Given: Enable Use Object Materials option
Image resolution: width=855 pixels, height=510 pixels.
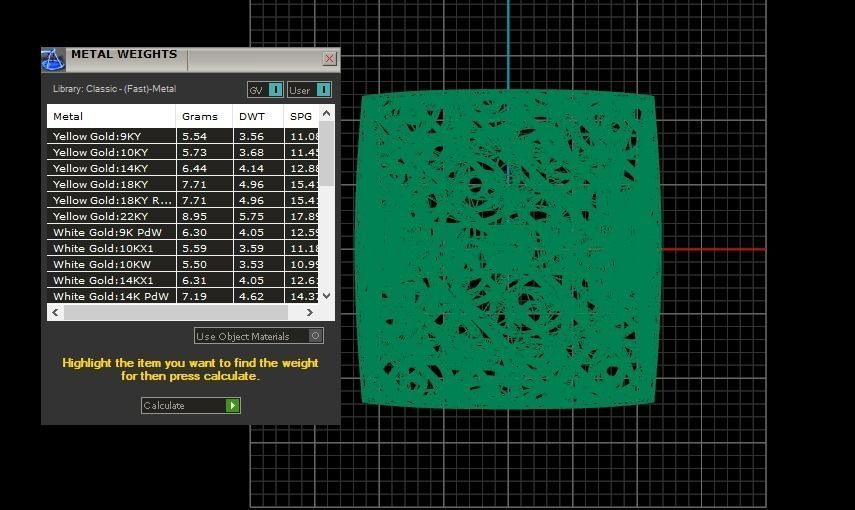Looking at the screenshot, I should click(259, 336).
